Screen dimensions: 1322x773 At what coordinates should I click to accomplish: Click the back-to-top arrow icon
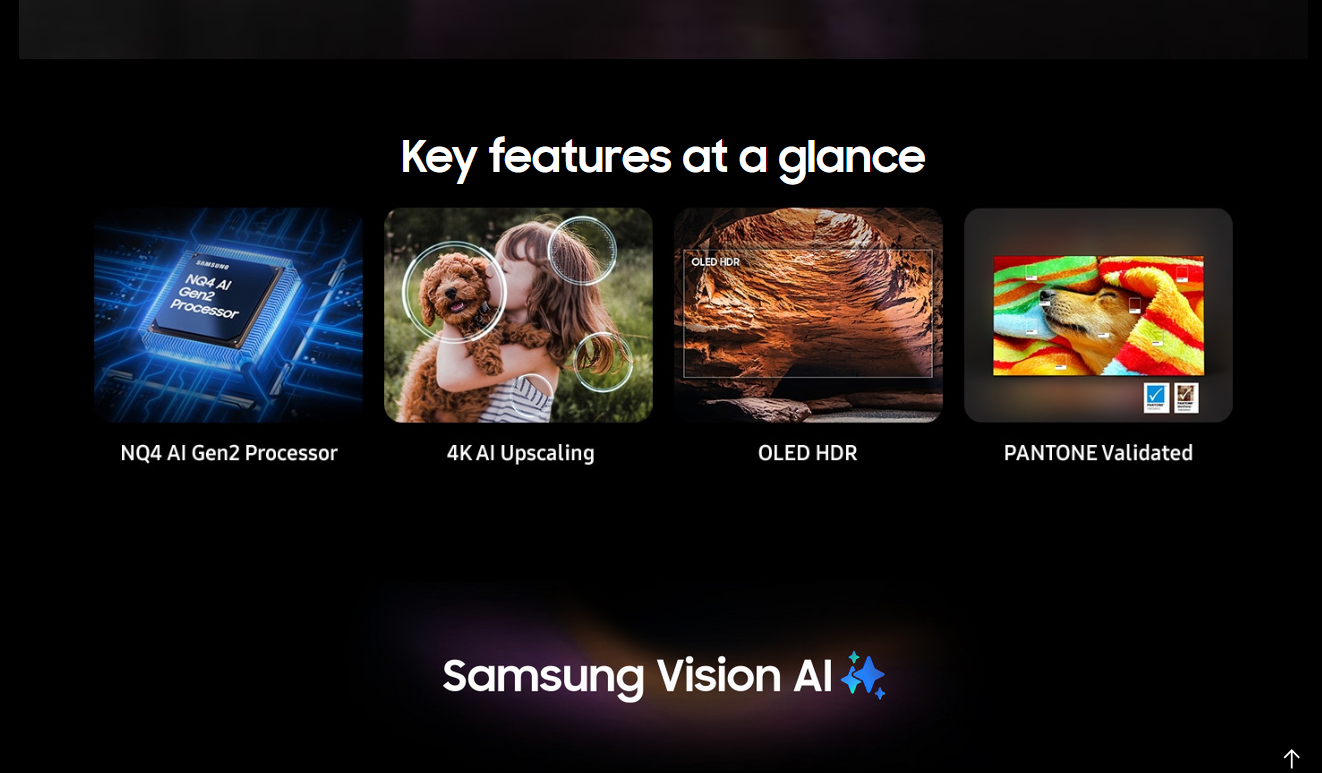click(x=1291, y=759)
